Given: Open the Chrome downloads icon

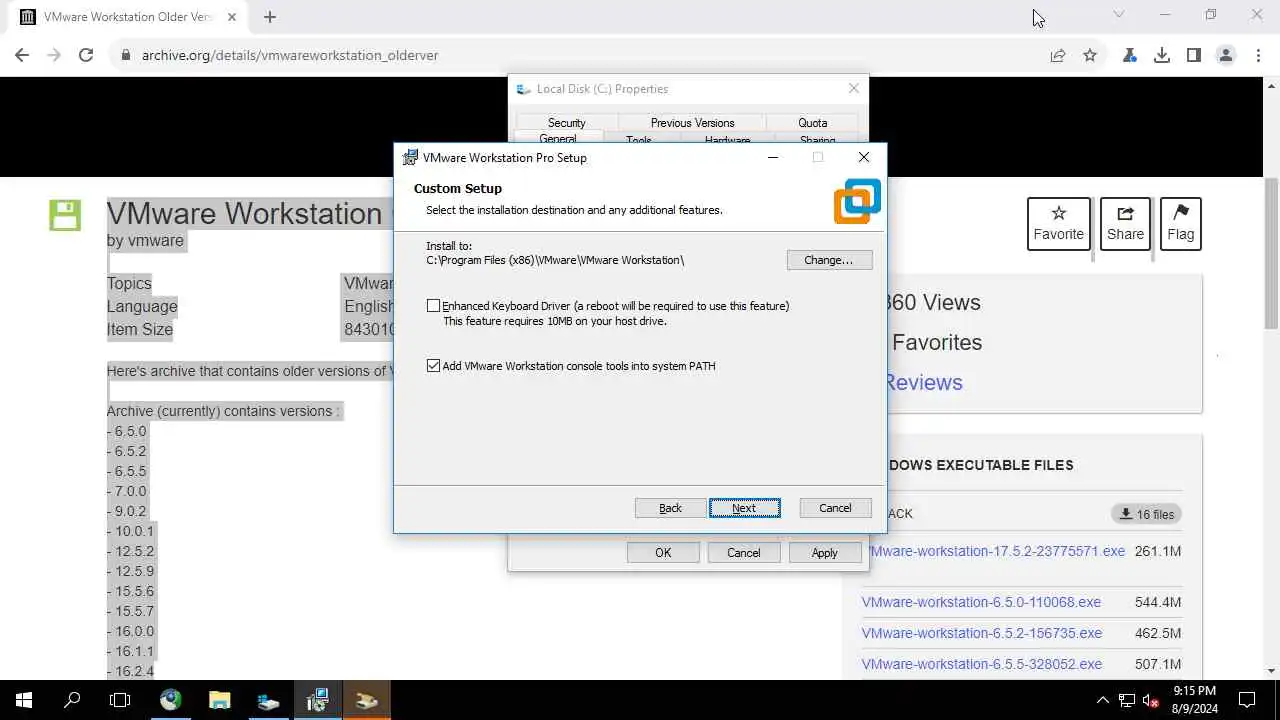Looking at the screenshot, I should [1162, 55].
